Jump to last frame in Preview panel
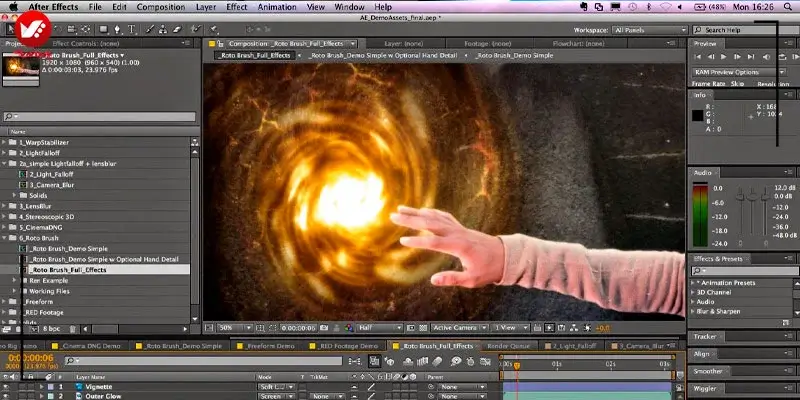 click(751, 57)
